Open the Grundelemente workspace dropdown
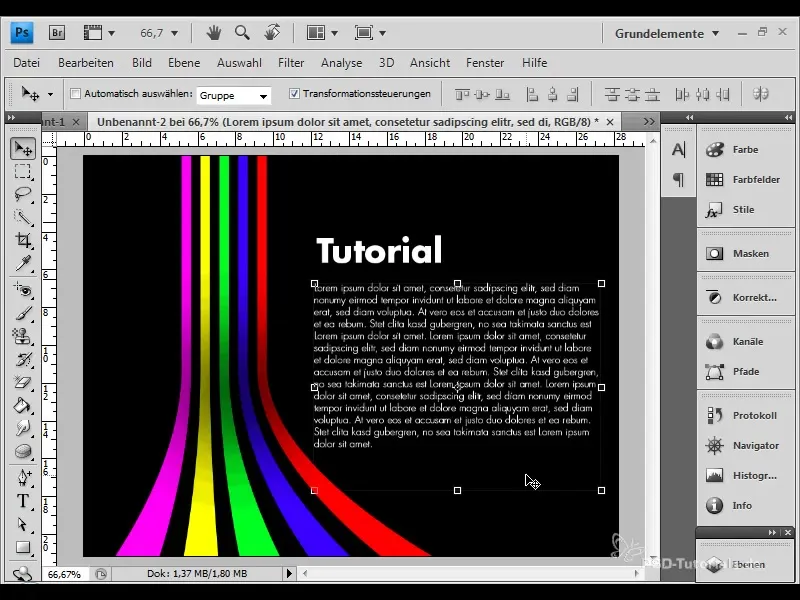800x600 pixels. 667,34
